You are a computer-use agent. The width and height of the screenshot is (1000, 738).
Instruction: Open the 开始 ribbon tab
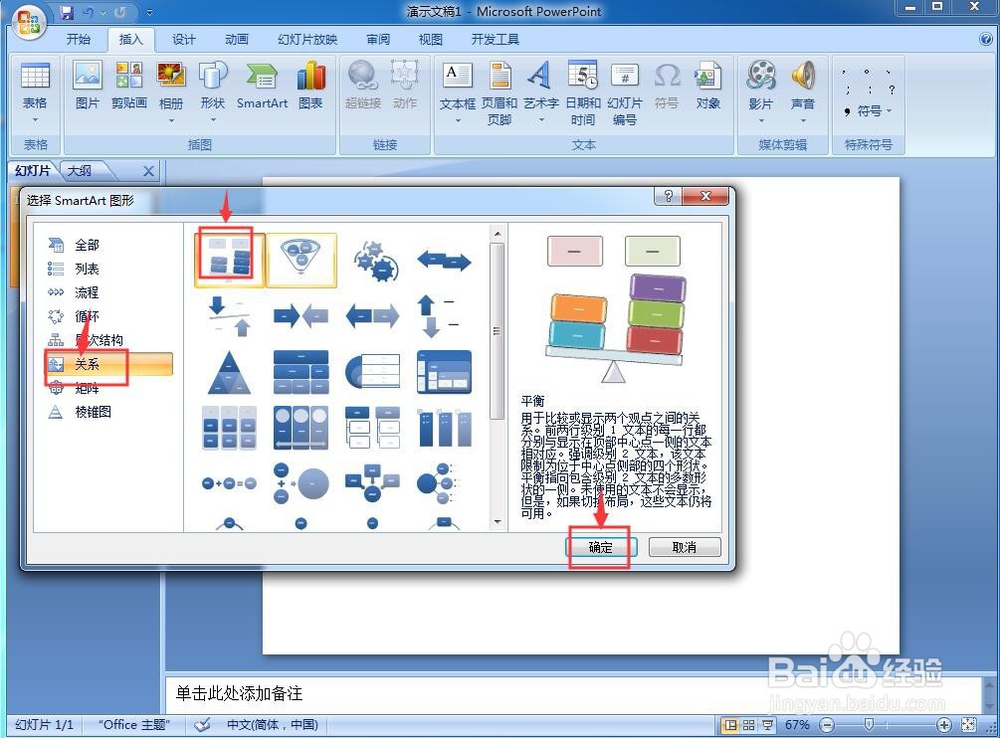[x=78, y=40]
